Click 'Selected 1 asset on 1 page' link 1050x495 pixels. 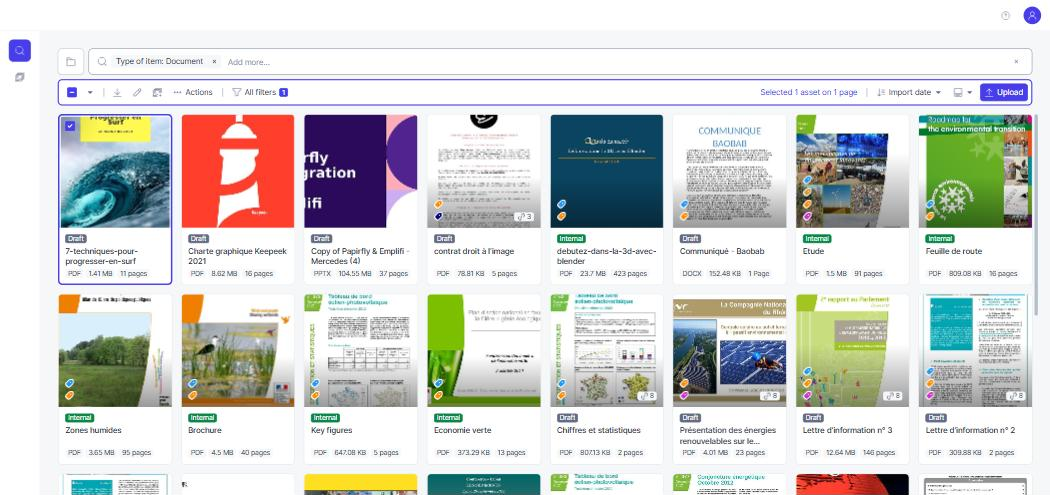808,92
